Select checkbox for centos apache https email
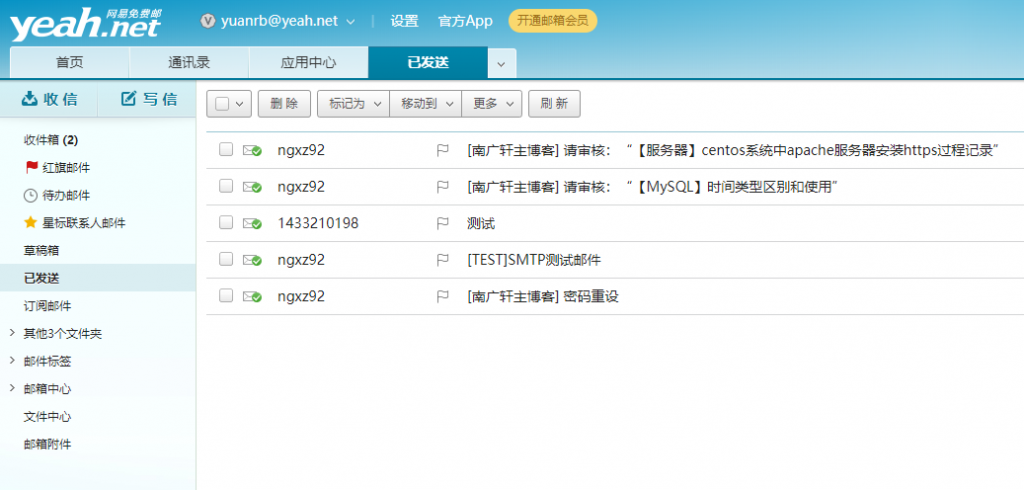Image resolution: width=1024 pixels, height=490 pixels. pos(226,150)
